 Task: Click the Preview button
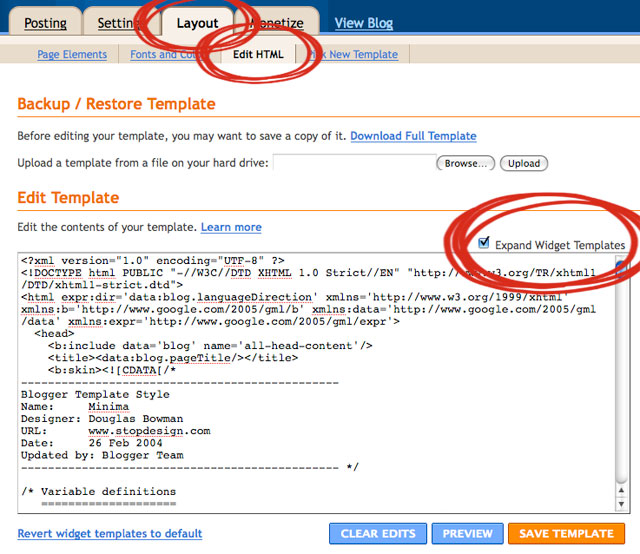[467, 534]
